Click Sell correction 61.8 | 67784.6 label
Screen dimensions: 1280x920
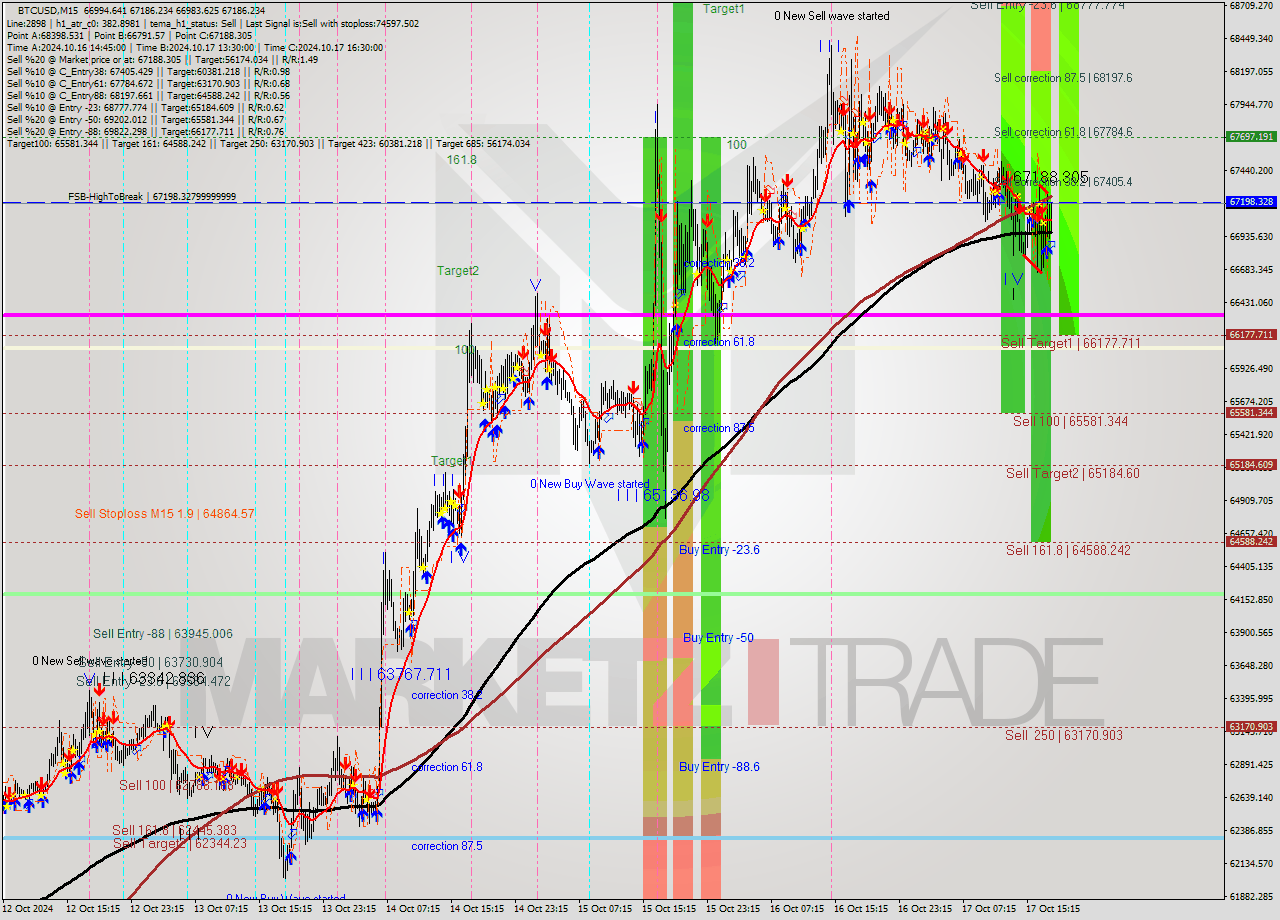(x=1063, y=132)
